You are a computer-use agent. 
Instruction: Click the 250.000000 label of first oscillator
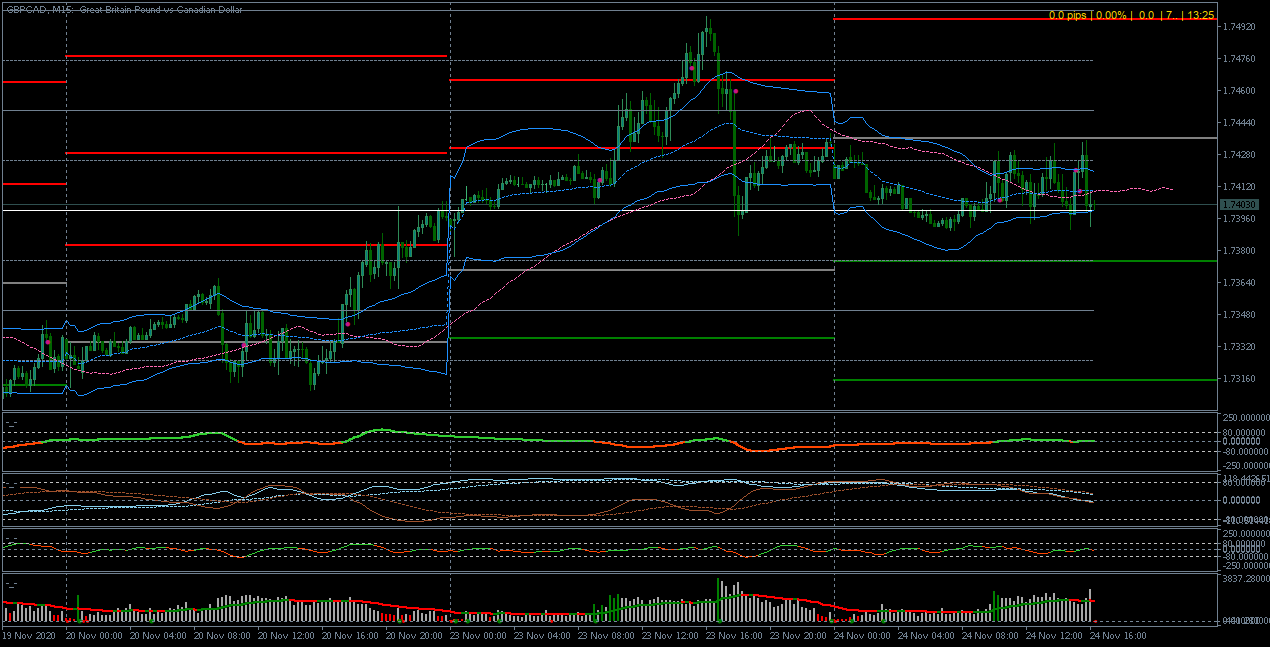coord(1244,418)
